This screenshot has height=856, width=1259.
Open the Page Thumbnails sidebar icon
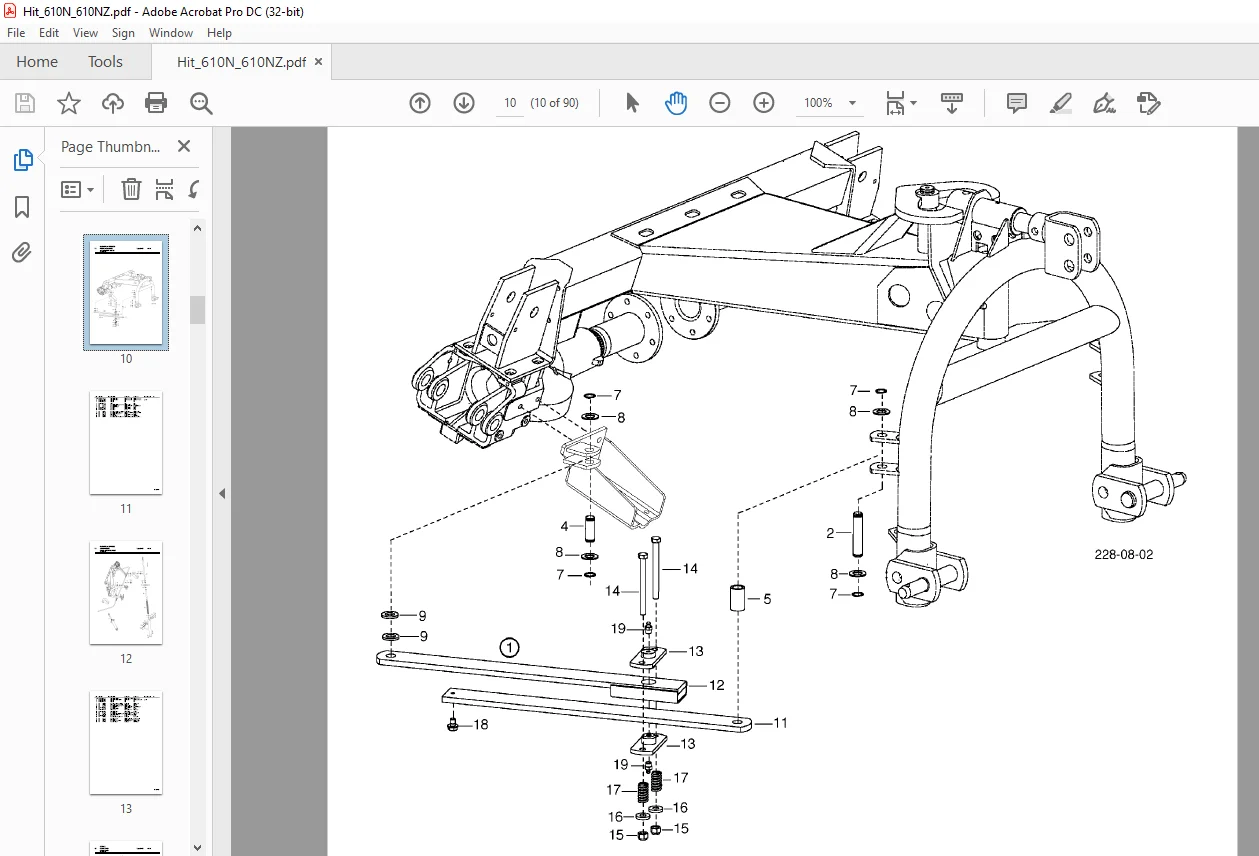[22, 160]
